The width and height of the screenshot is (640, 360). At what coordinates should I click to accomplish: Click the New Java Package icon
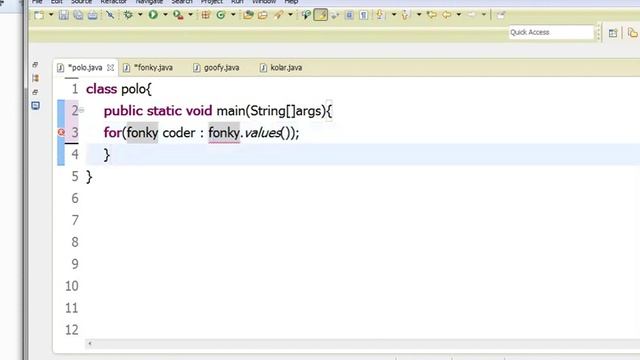pyautogui.click(x=206, y=15)
